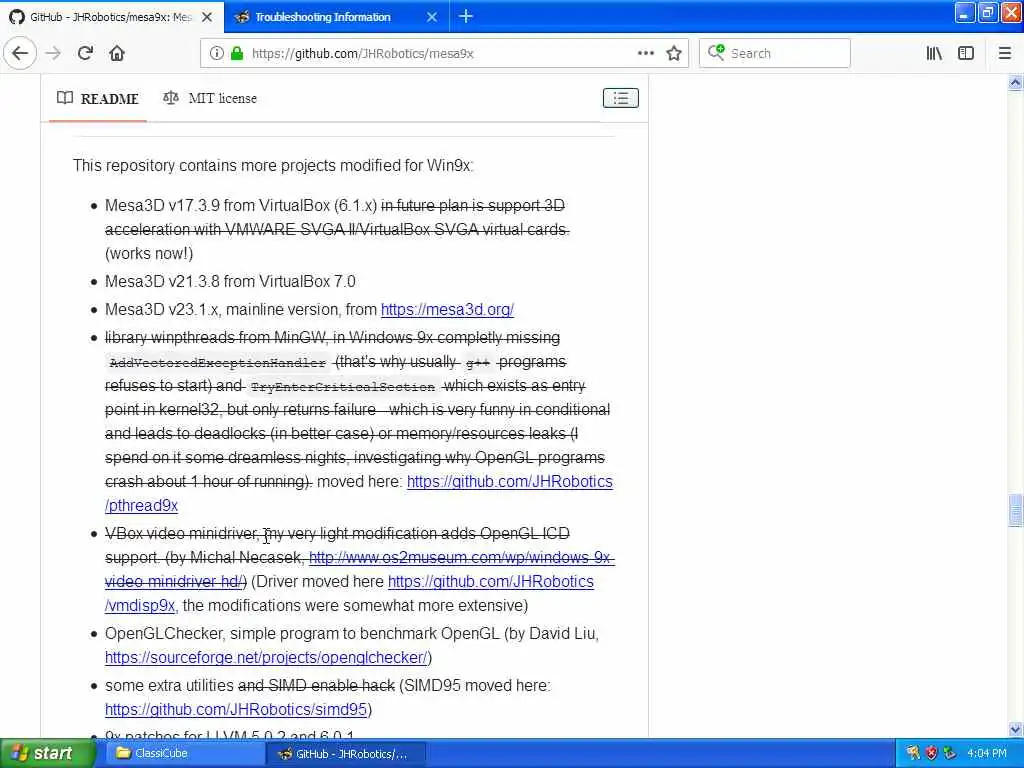Bookmark this page with the star icon
The height and width of the screenshot is (768, 1024).
tap(674, 54)
